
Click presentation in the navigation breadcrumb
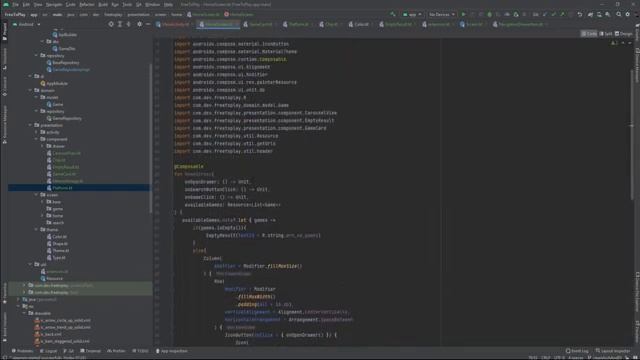click(138, 14)
